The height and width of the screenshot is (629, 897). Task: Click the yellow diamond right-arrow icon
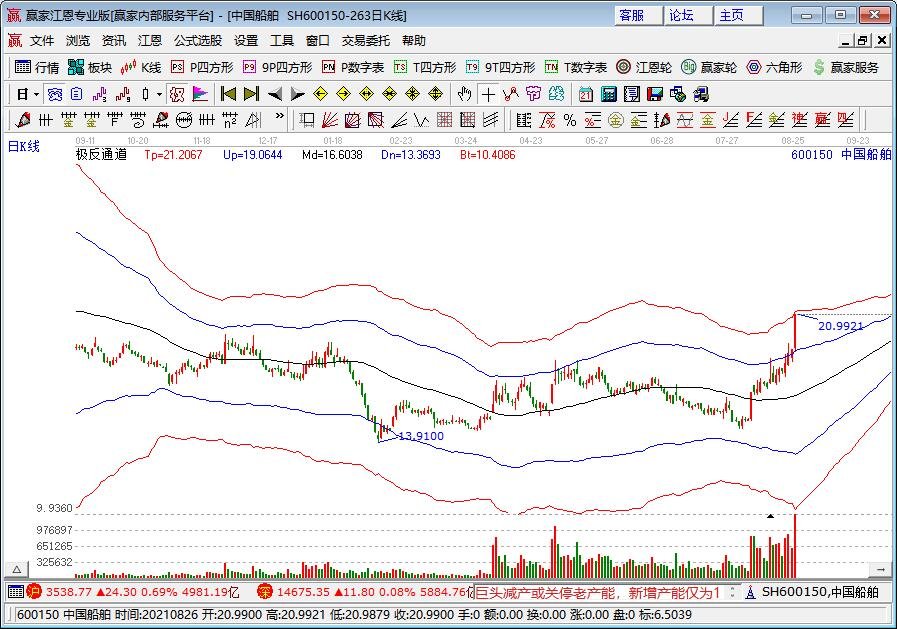pos(343,94)
